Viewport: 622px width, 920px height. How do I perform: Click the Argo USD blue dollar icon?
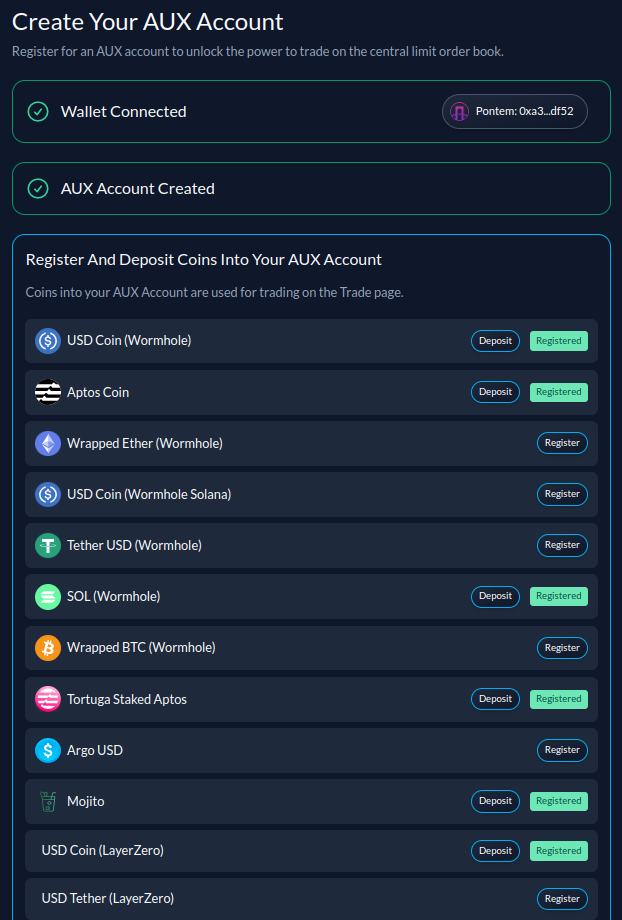48,750
